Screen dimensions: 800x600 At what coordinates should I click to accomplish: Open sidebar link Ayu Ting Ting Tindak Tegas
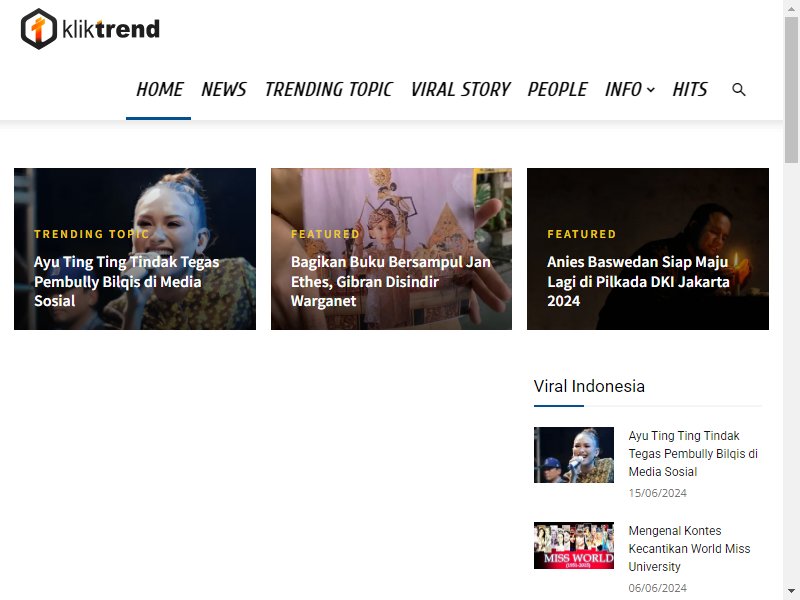click(693, 454)
